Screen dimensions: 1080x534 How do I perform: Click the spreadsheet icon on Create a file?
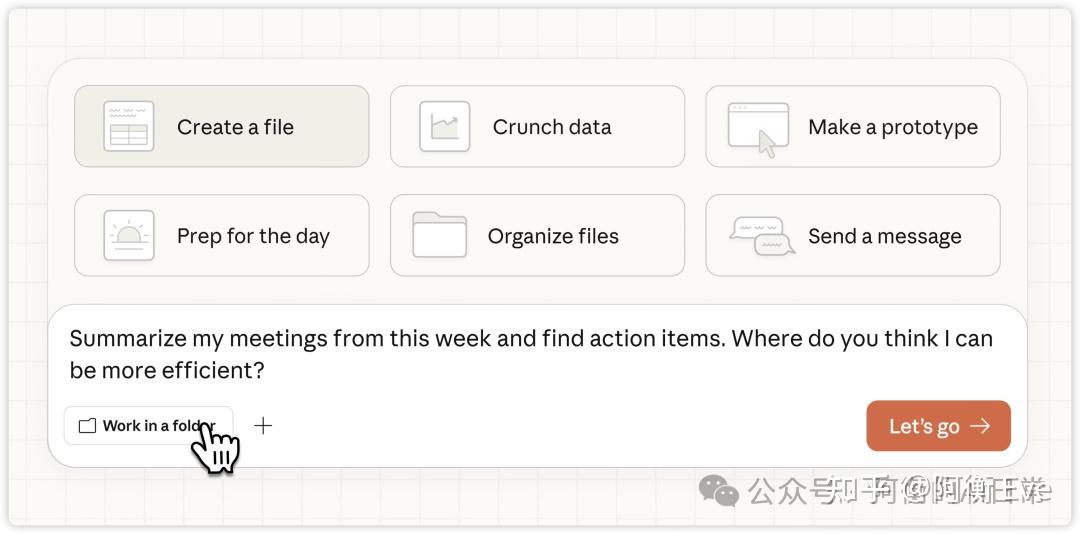(128, 127)
